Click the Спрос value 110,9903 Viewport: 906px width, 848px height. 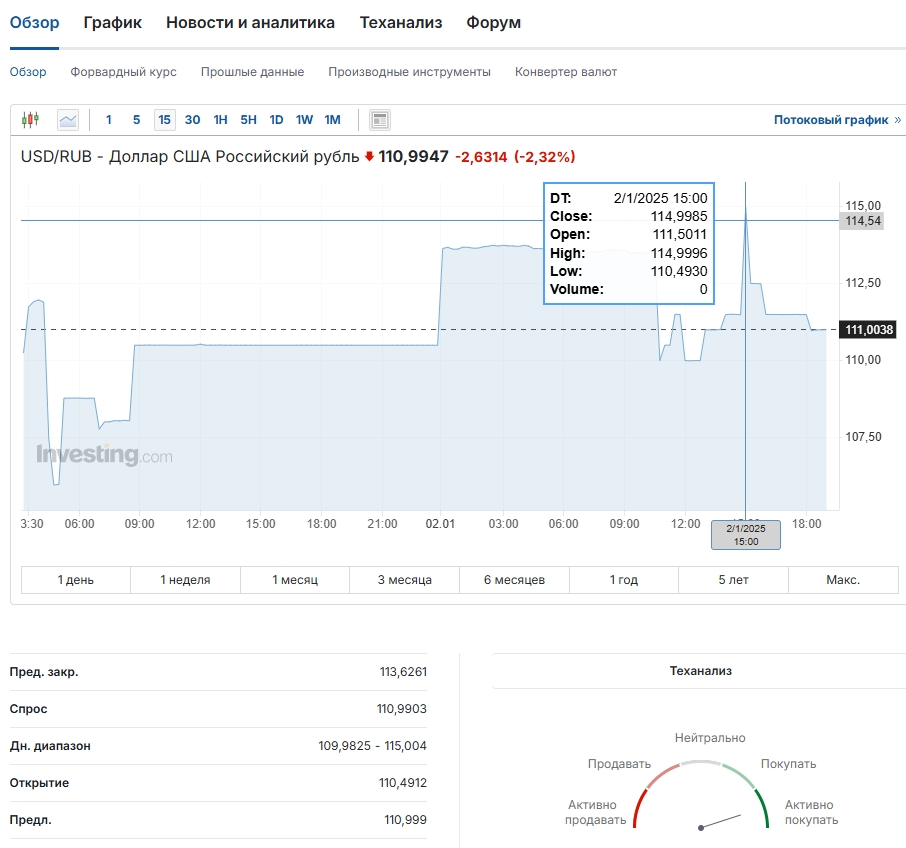point(402,709)
